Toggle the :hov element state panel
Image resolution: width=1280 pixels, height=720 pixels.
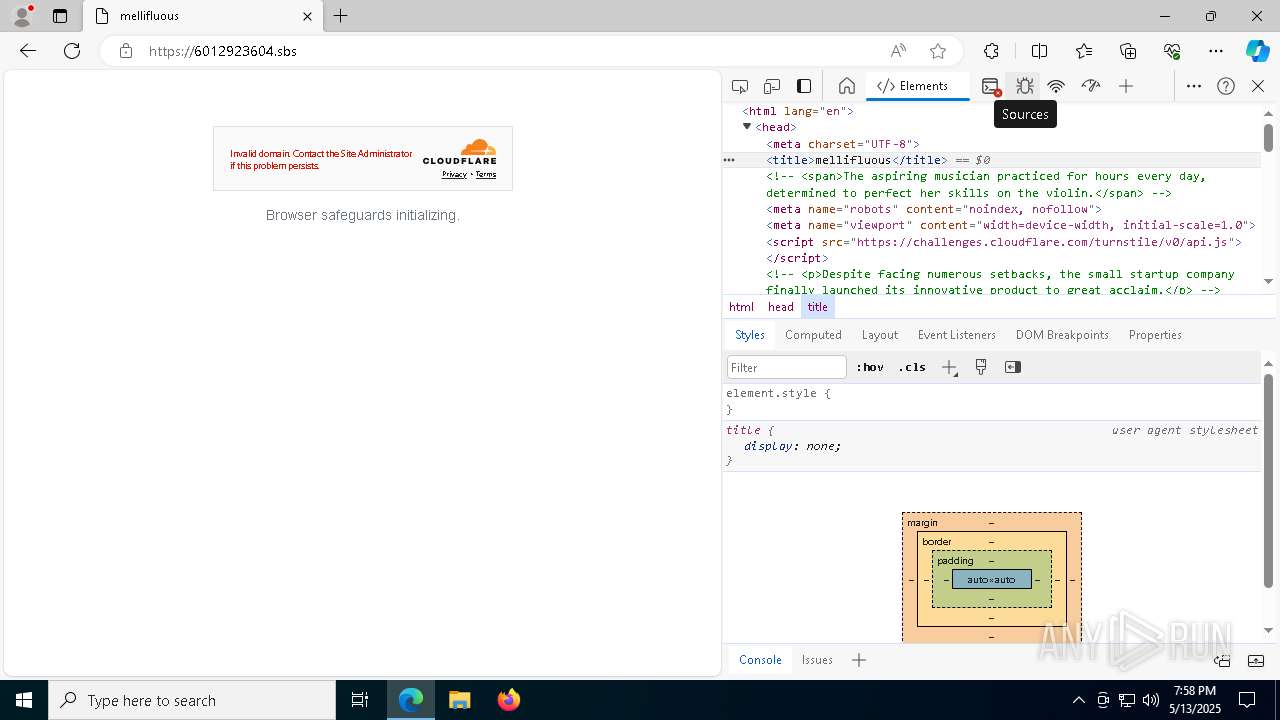(x=870, y=367)
